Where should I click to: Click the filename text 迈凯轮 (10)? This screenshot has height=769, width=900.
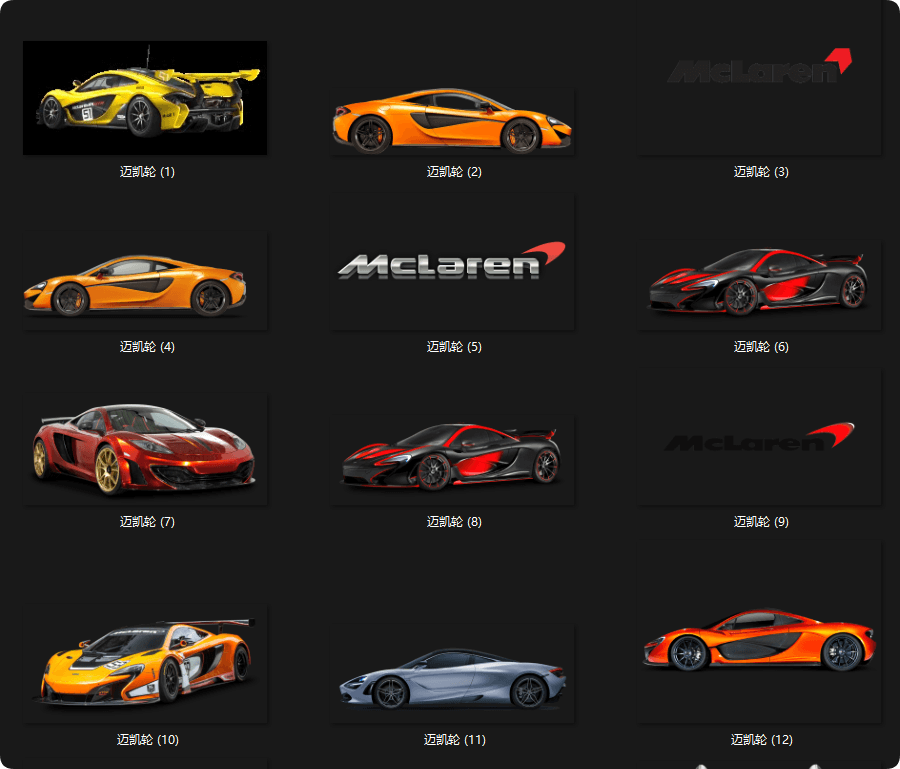pyautogui.click(x=147, y=740)
